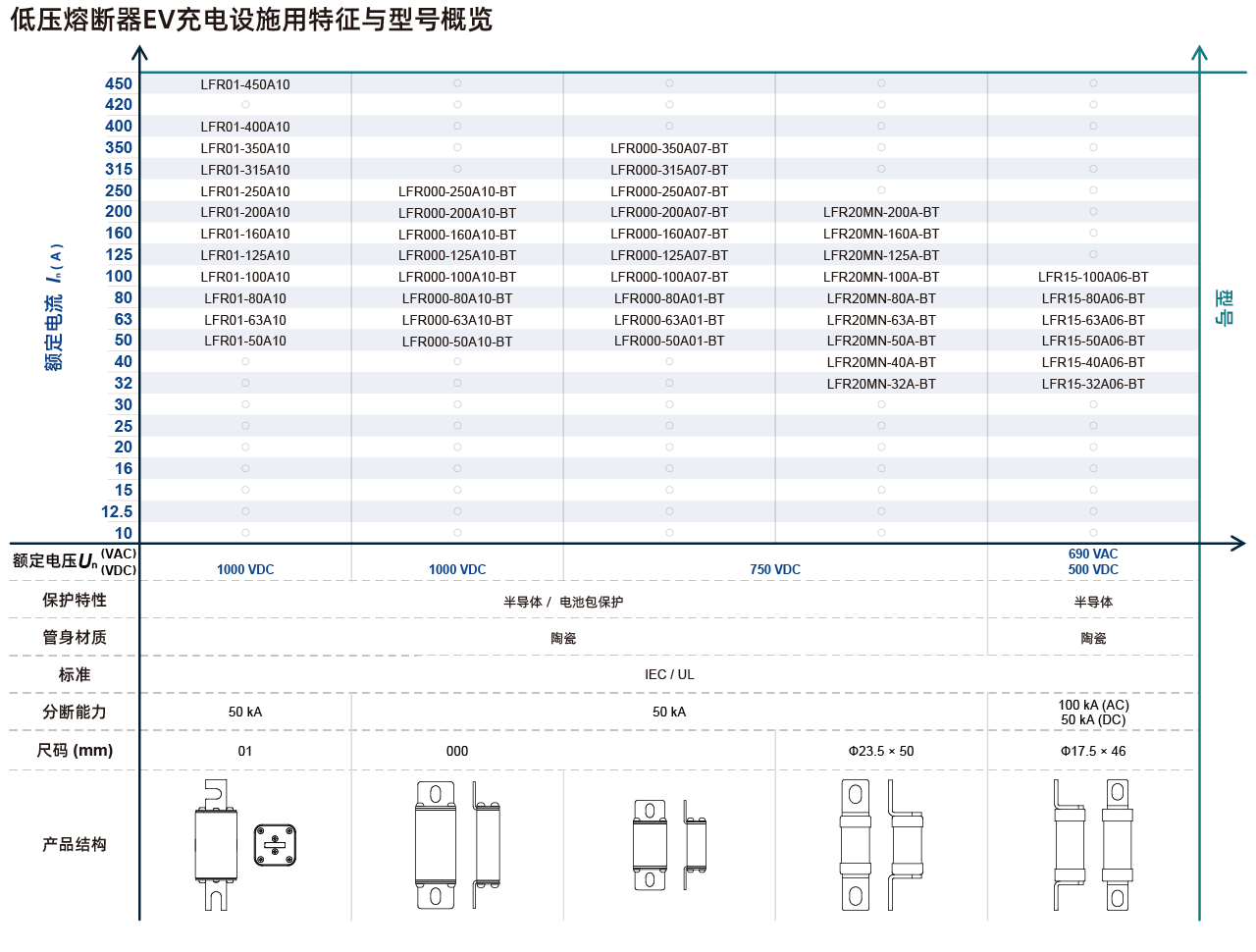Viewport: 1256px width, 952px height.
Task: Select model LFR01-450A10
Action: click(245, 84)
